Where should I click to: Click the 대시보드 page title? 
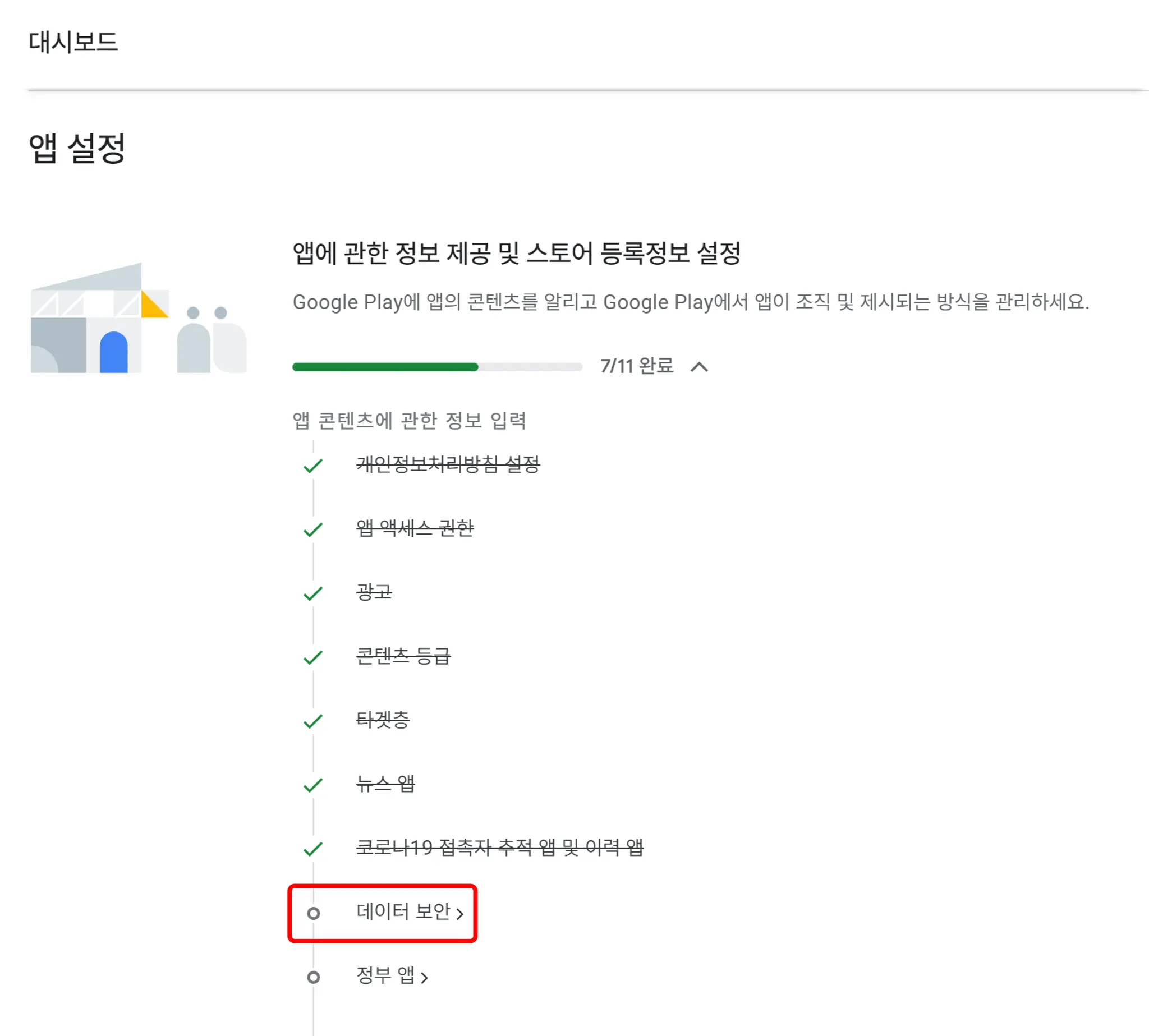(73, 42)
